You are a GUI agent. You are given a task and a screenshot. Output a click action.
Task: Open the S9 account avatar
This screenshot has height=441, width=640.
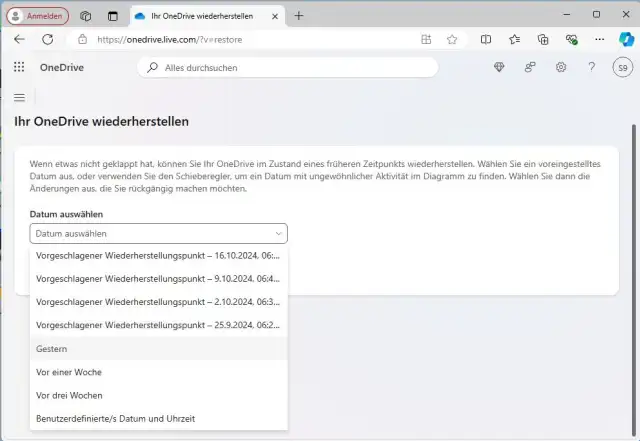coord(622,67)
